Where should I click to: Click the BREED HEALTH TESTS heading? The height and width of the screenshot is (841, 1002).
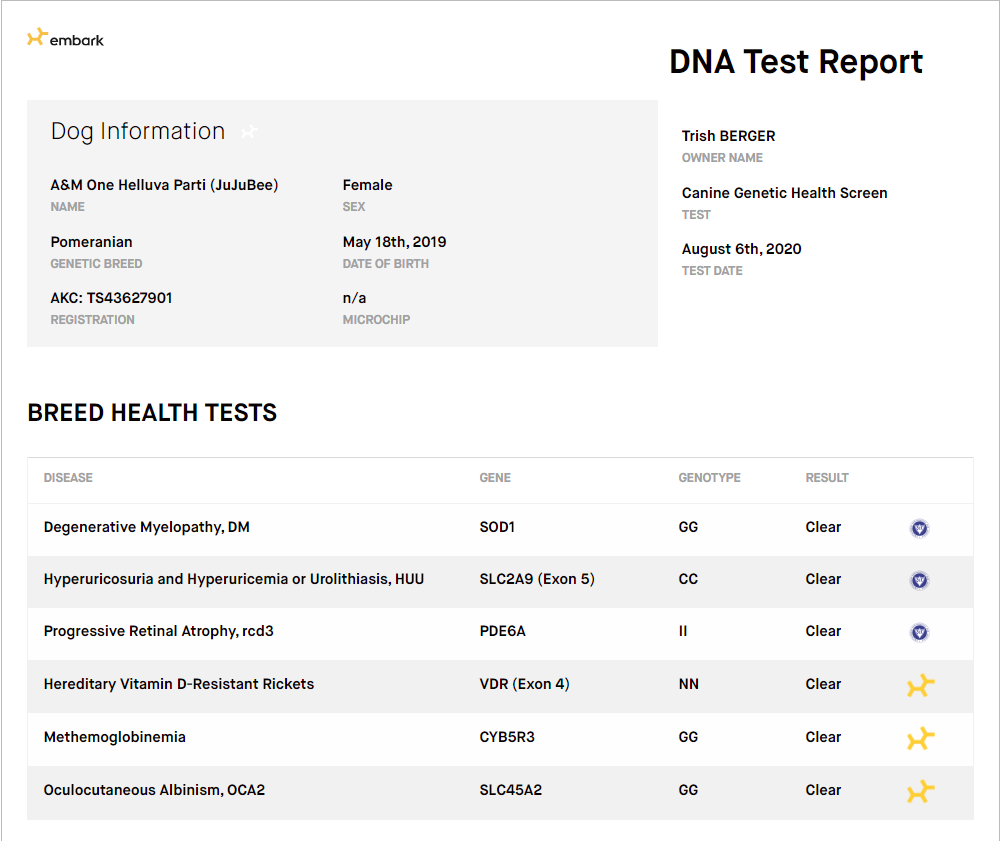coord(152,413)
